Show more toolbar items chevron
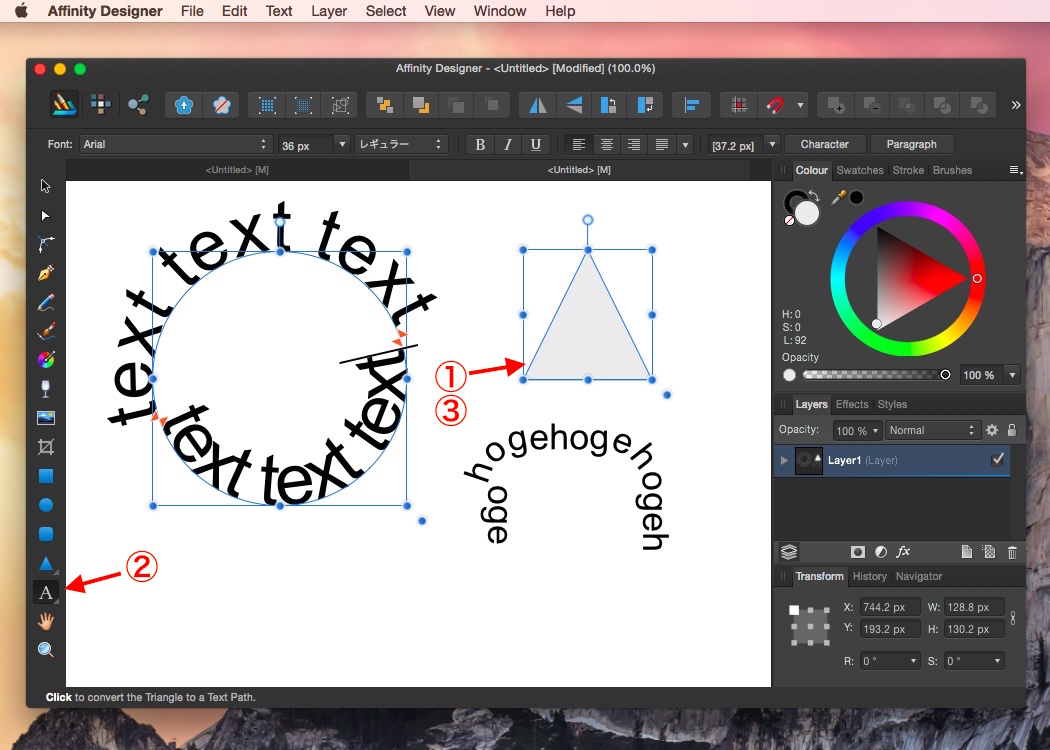This screenshot has height=750, width=1050. pyautogui.click(x=1016, y=105)
